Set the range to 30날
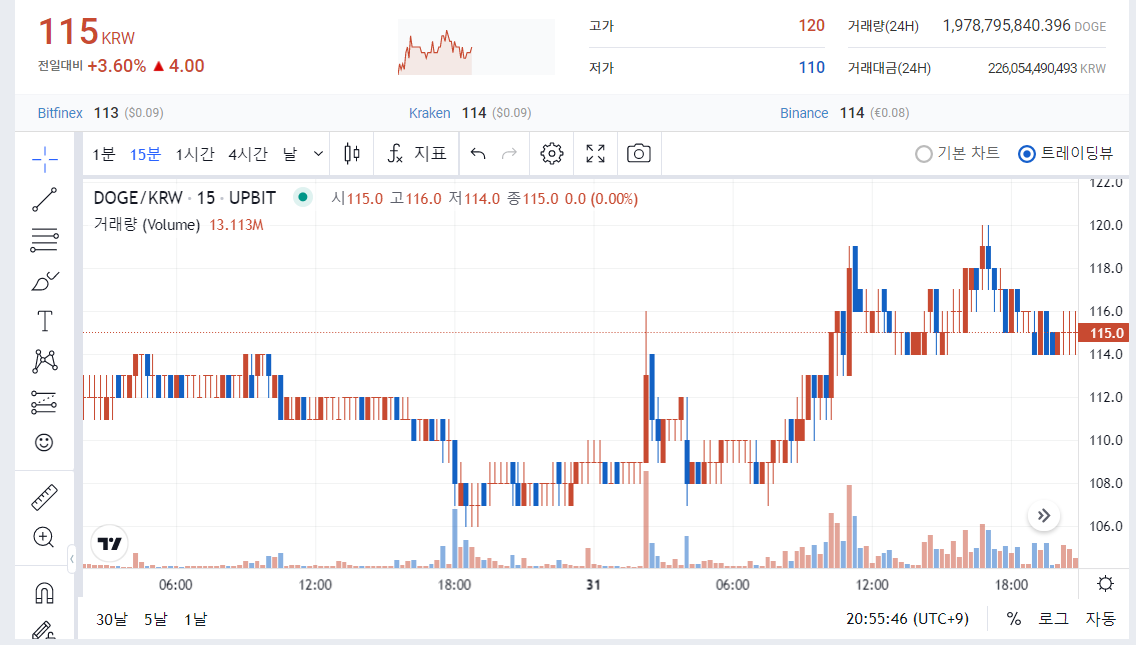The image size is (1136, 645). coord(112,620)
